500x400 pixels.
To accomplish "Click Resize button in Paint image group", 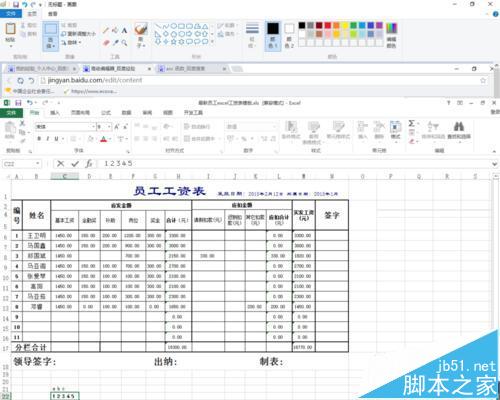I will pos(78,34).
